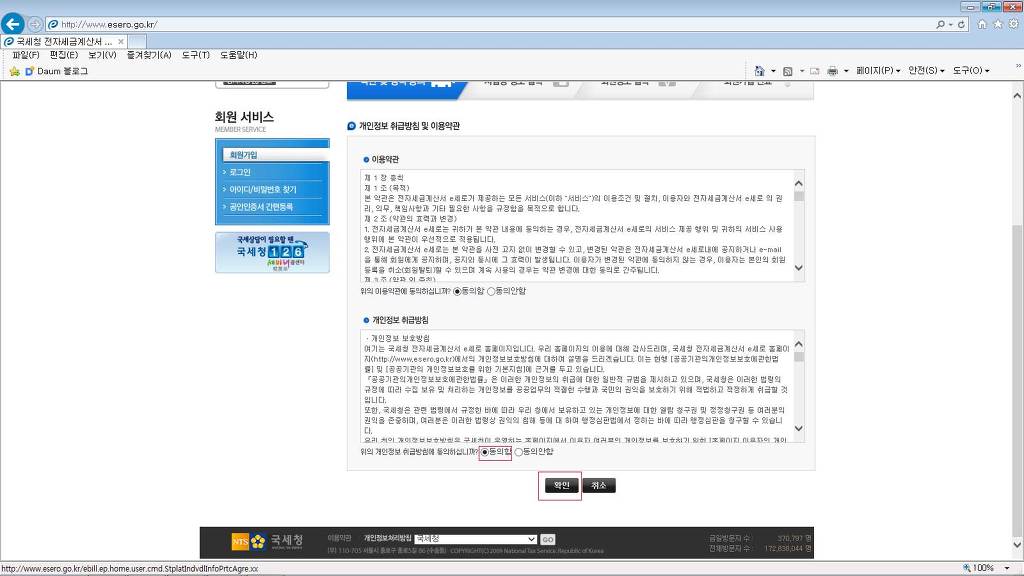The width and height of the screenshot is (1024, 576).
Task: Open the 회원가입 sidebar item
Action: 276,155
